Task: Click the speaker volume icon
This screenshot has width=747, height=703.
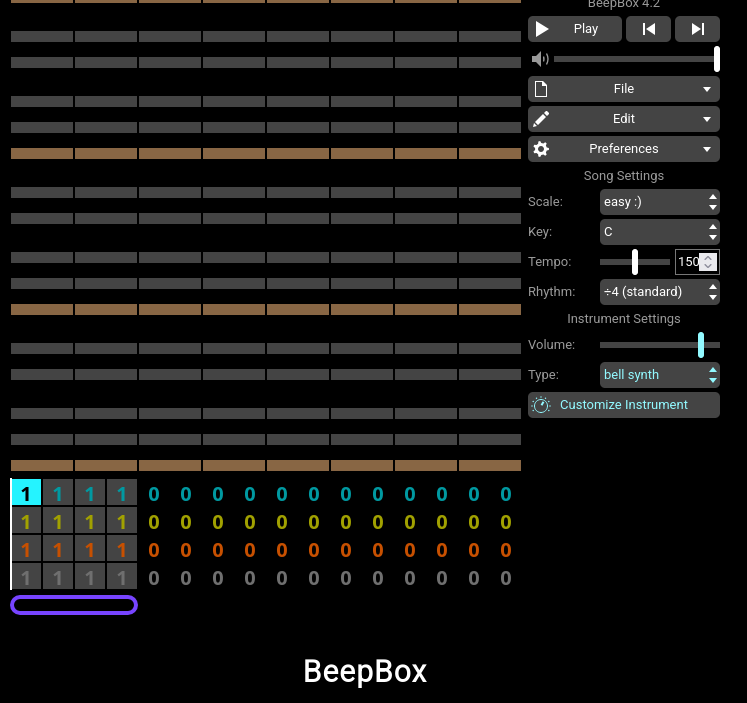Action: tap(540, 59)
